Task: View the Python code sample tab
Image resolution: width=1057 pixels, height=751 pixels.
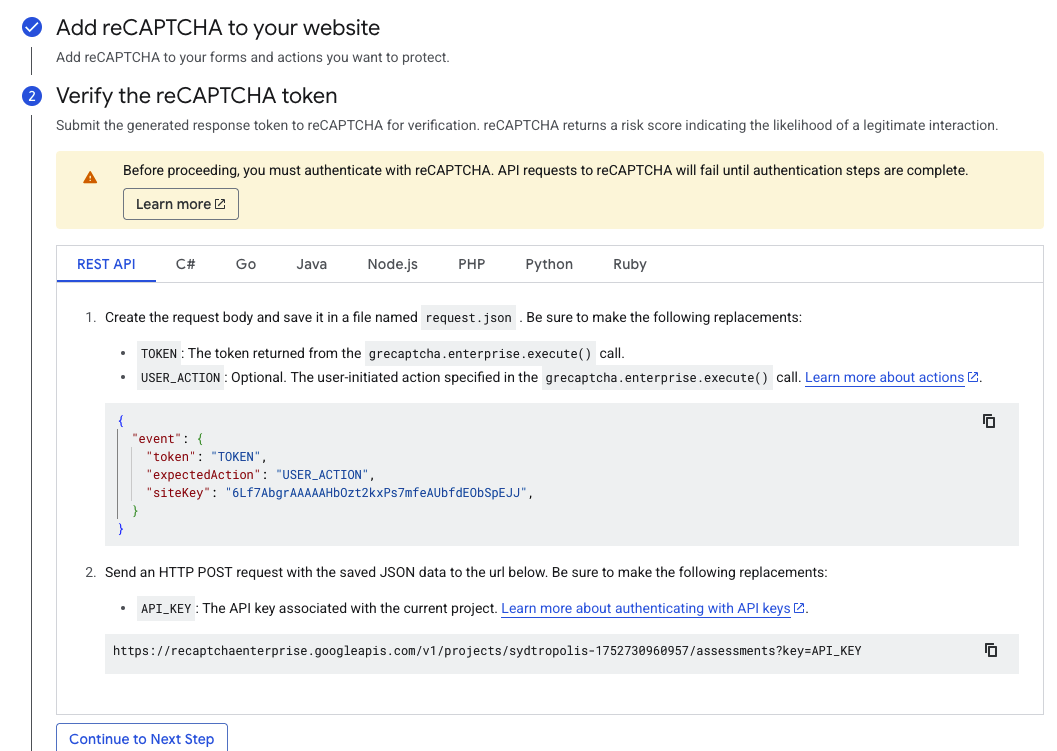Action: point(549,264)
